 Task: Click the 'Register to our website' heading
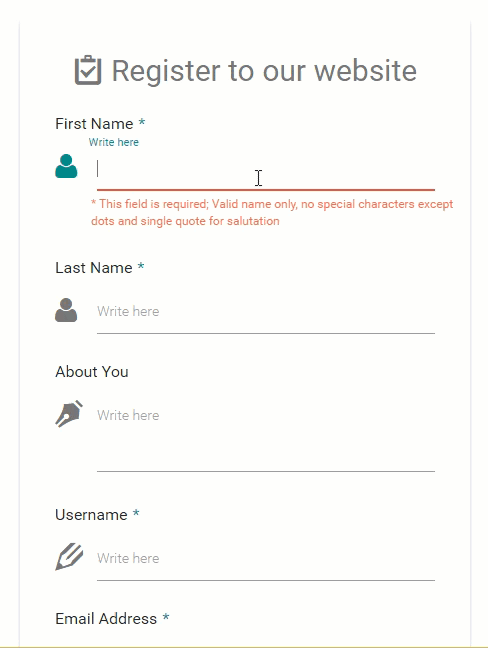264,71
